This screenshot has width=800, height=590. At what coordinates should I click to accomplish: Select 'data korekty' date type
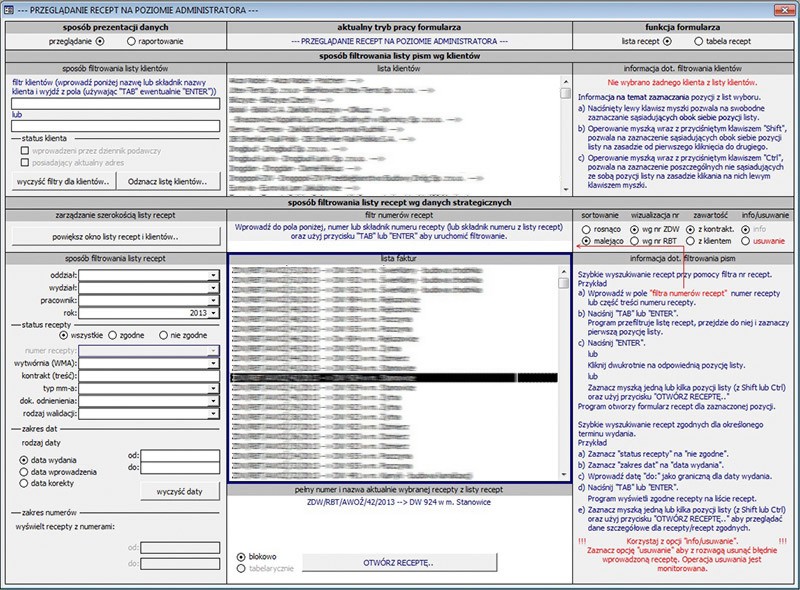23,483
